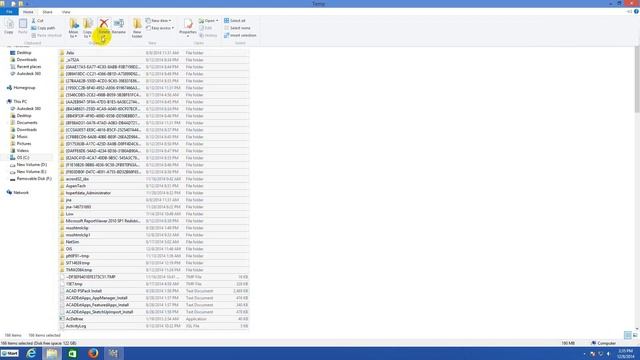
Task: Click the ribbon help question mark icon
Action: coord(636,11)
